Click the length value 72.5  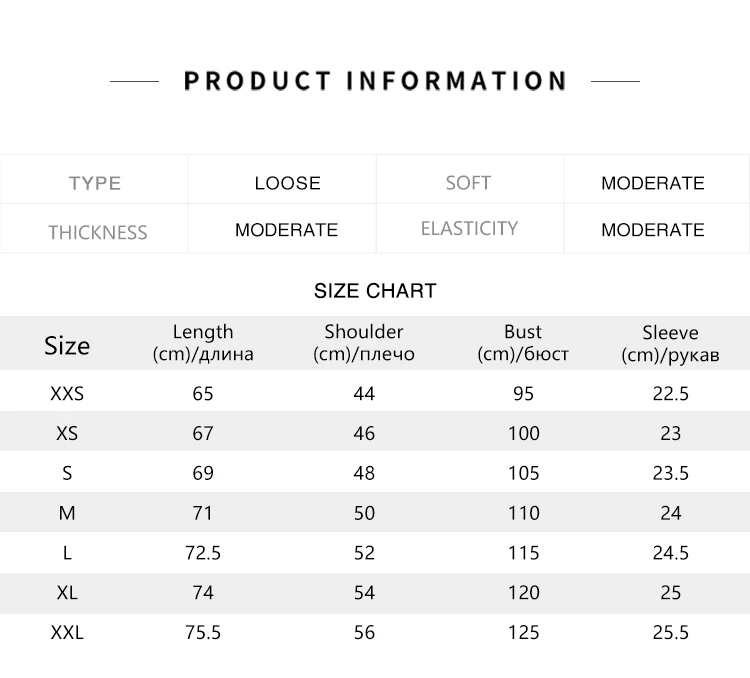click(x=203, y=553)
